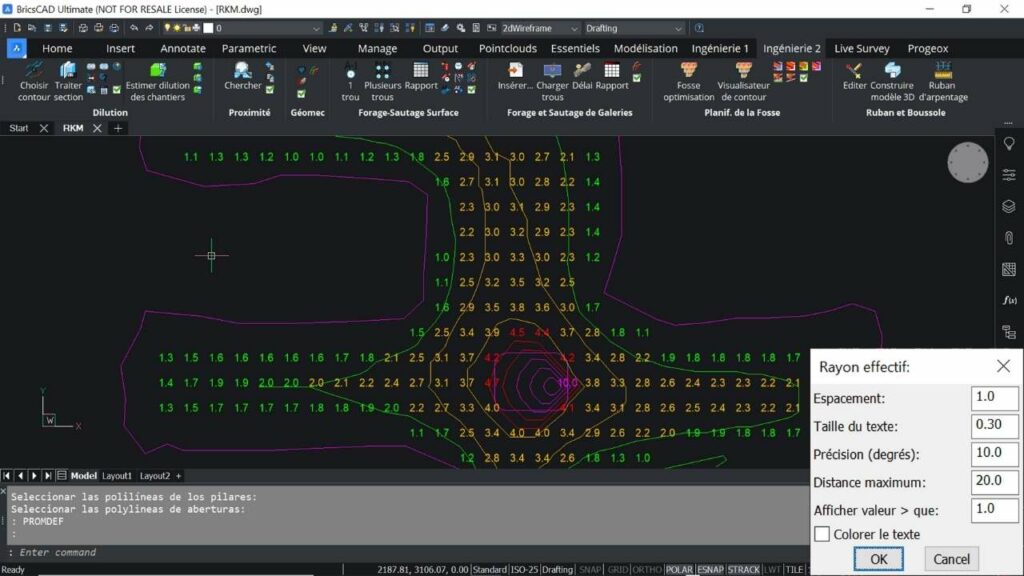Open Rapport in Forage-Sautage Surface
Viewport: 1024px width, 576px height.
pyautogui.click(x=421, y=76)
